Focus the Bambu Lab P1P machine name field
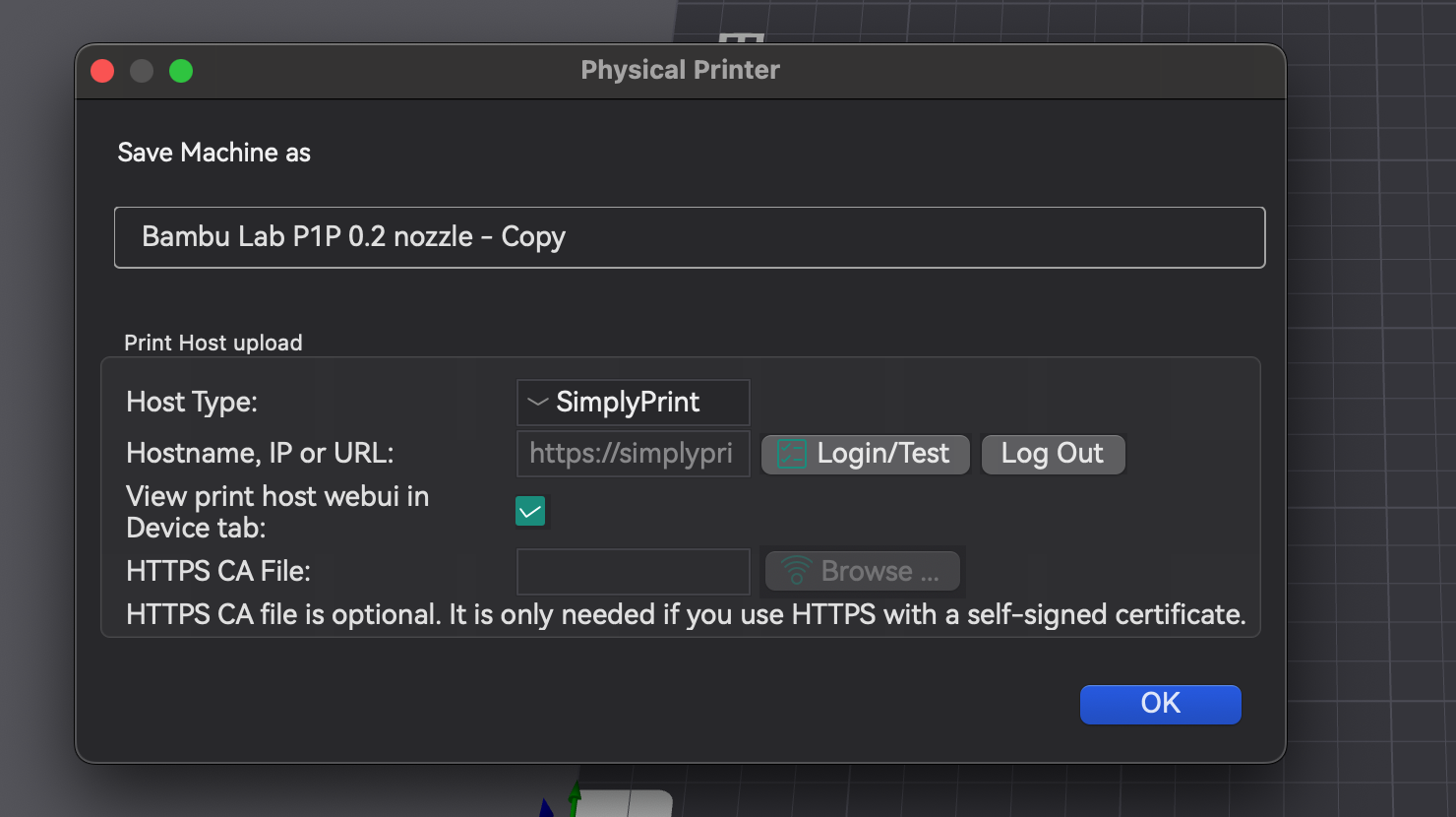1456x817 pixels. tap(690, 237)
